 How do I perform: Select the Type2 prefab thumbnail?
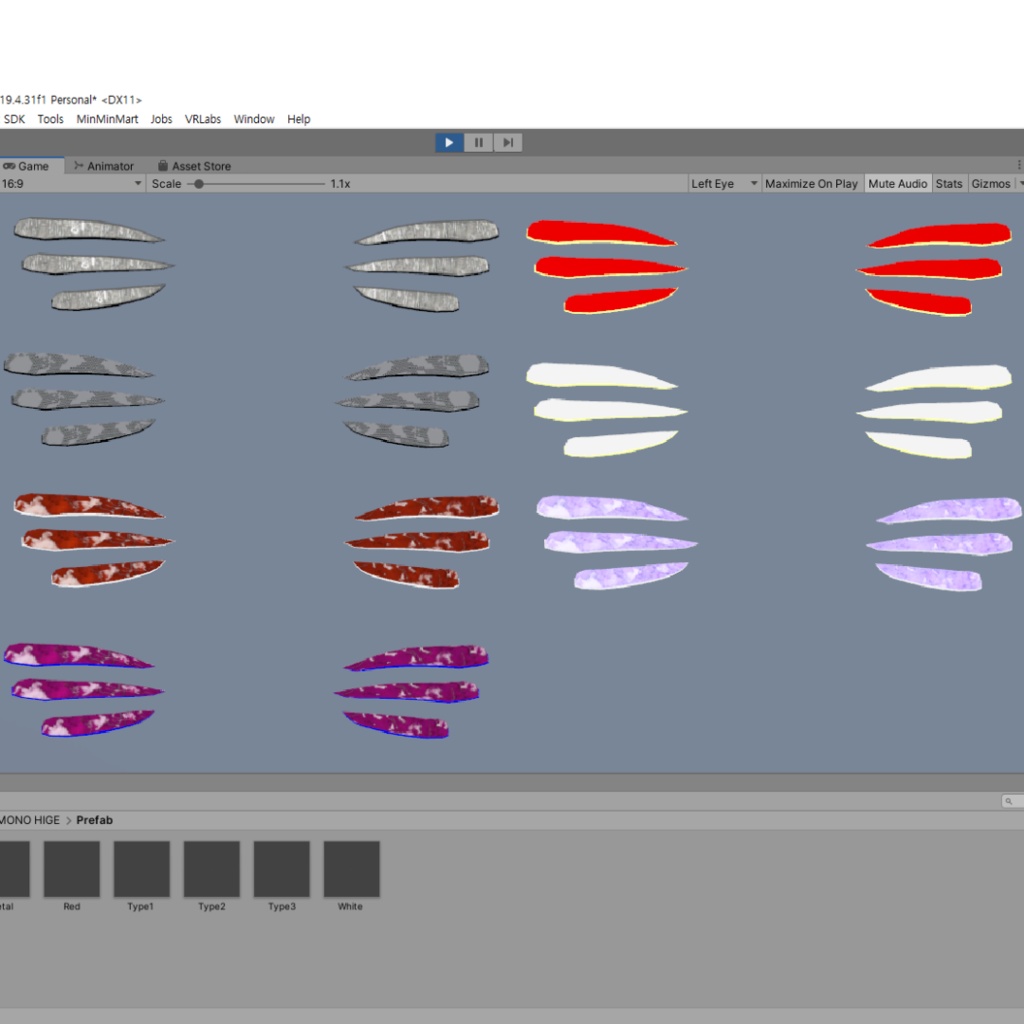pyautogui.click(x=212, y=869)
